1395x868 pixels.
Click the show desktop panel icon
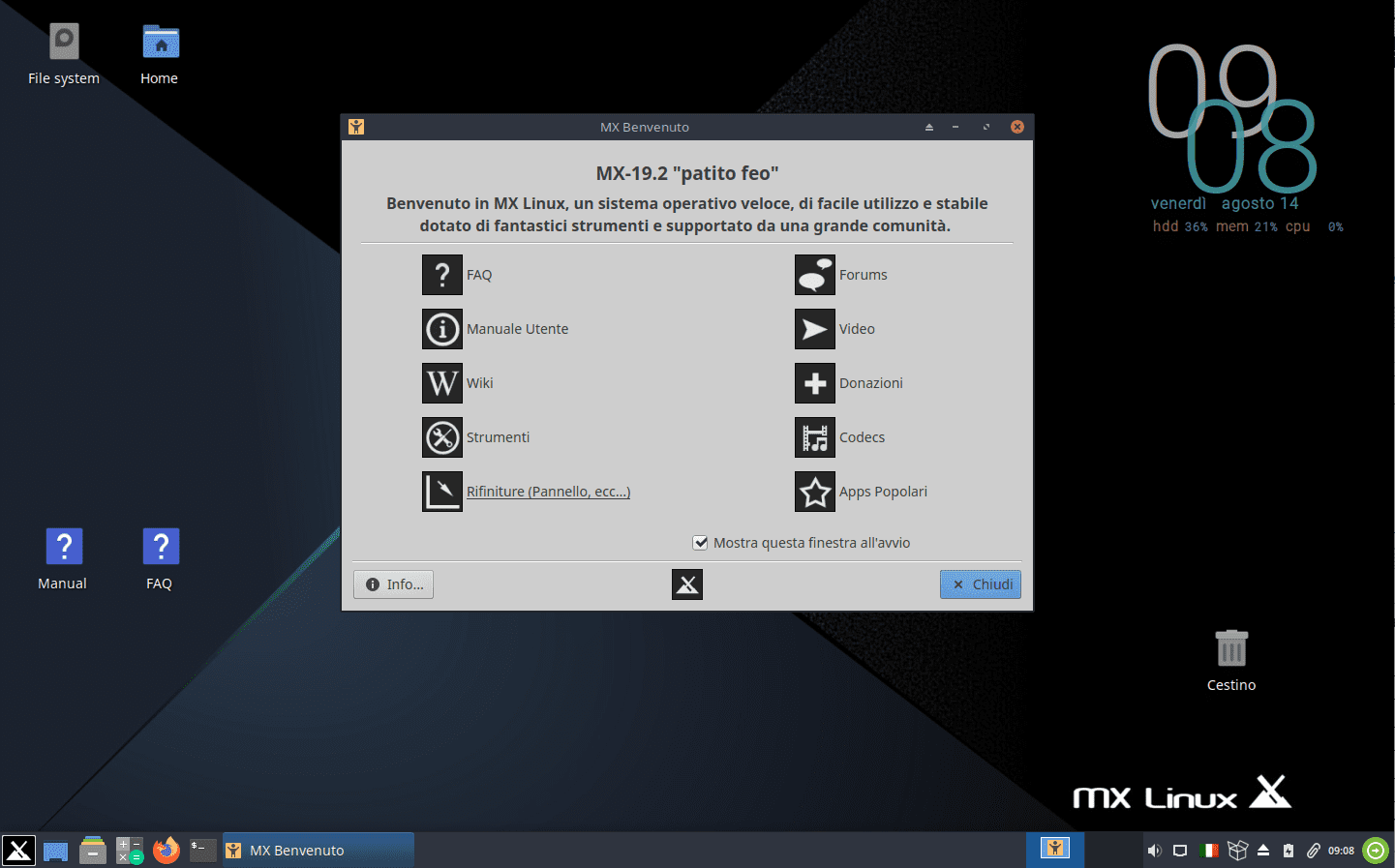56,851
